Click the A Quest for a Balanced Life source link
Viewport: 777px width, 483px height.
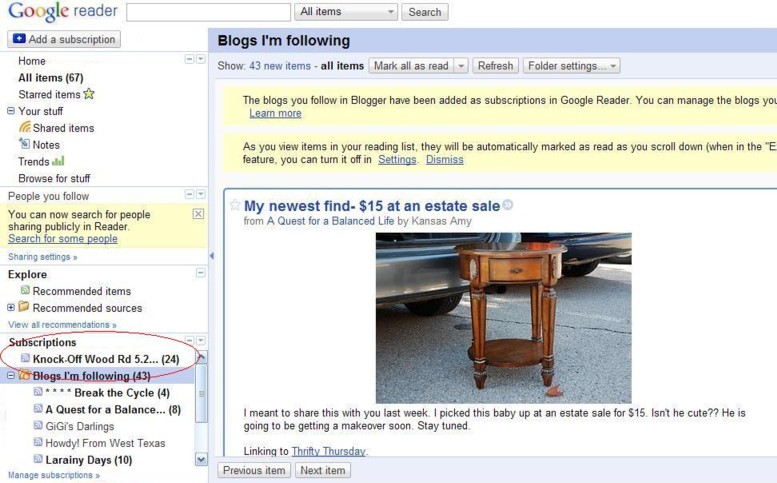click(x=331, y=221)
